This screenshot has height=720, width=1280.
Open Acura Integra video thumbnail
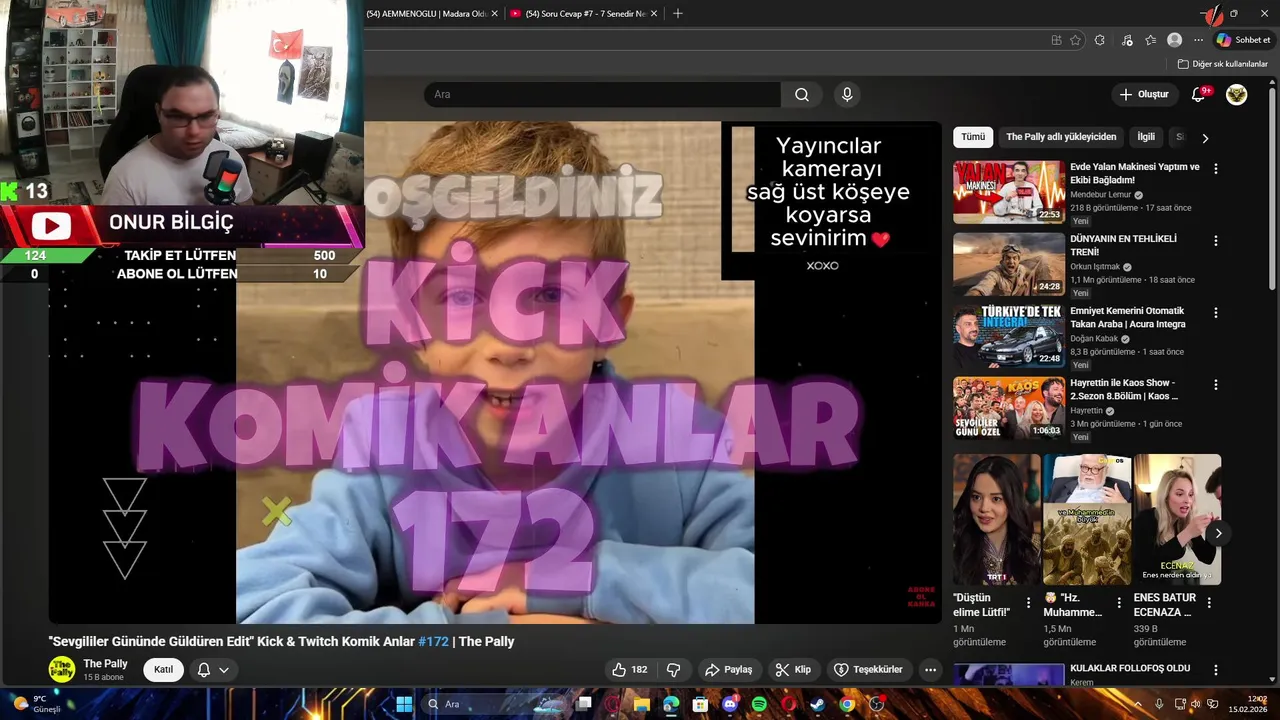pyautogui.click(x=1009, y=336)
